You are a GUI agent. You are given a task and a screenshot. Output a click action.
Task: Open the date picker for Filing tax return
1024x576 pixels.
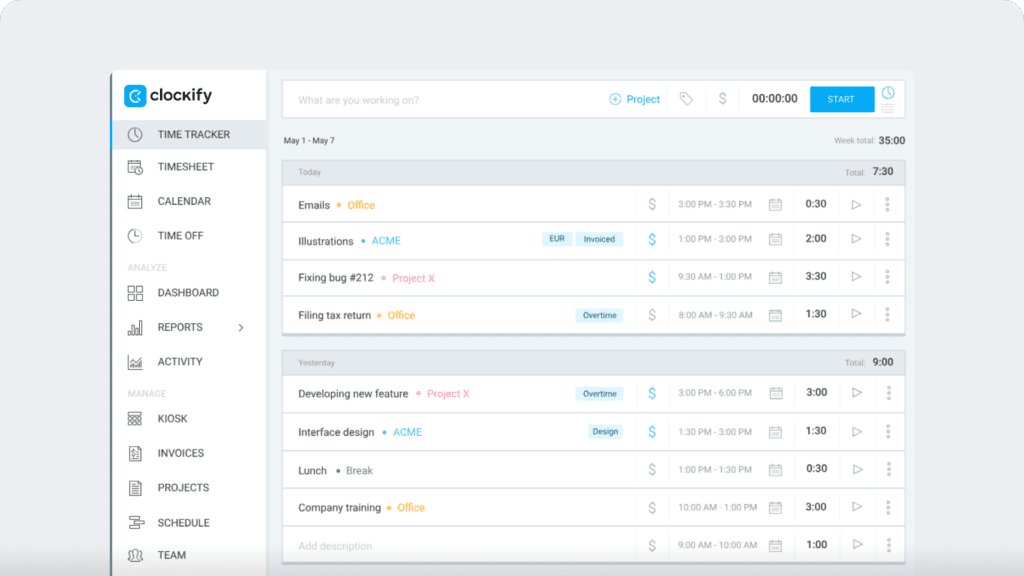[x=775, y=314]
